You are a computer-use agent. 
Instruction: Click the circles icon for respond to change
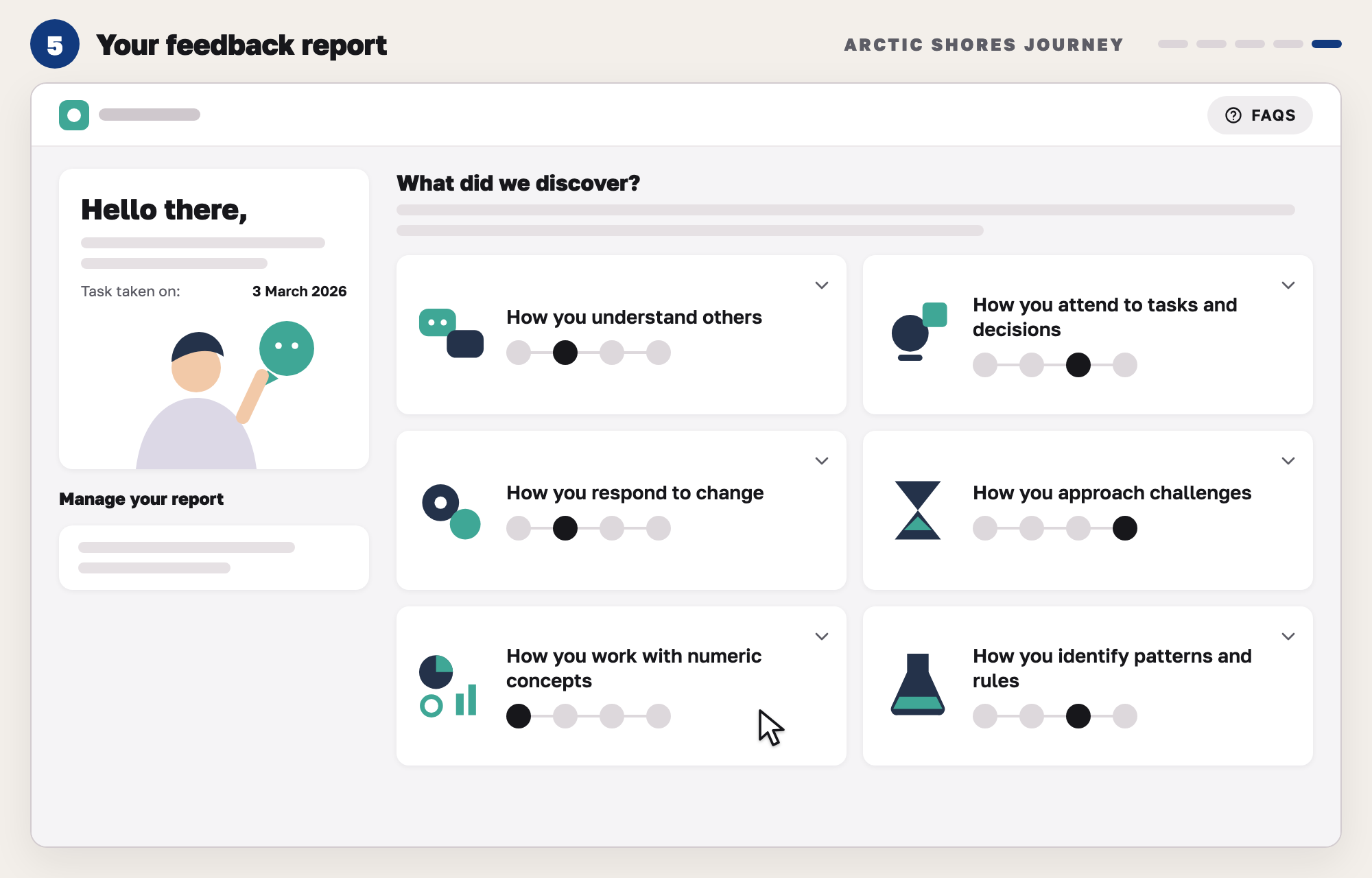[x=451, y=511]
